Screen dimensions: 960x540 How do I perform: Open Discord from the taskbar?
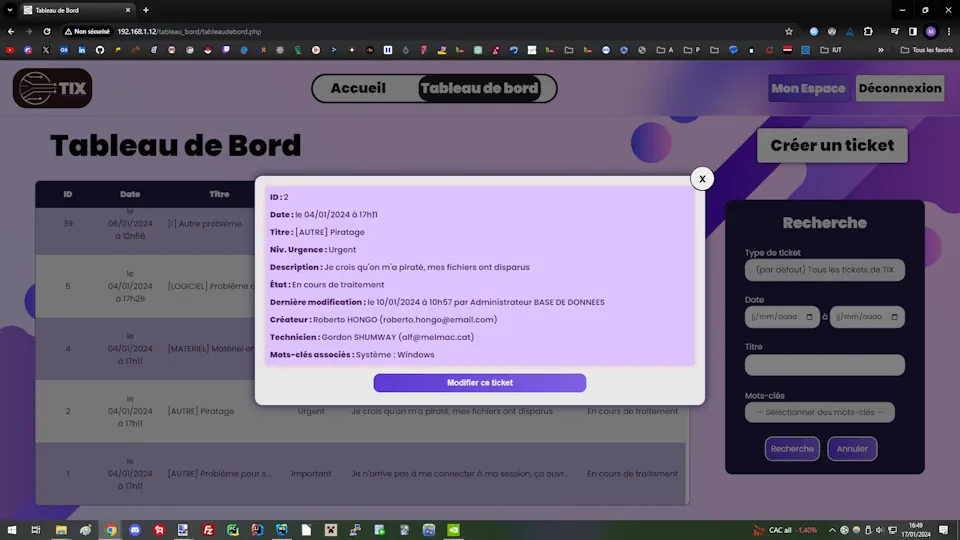pos(135,530)
